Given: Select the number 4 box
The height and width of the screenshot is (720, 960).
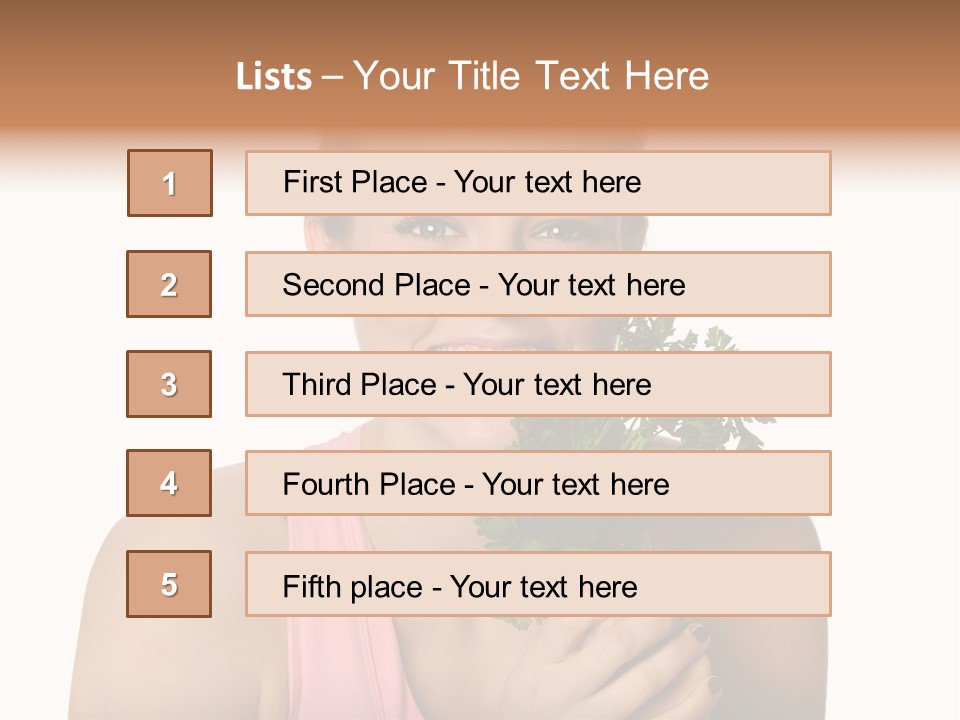Looking at the screenshot, I should (169, 483).
